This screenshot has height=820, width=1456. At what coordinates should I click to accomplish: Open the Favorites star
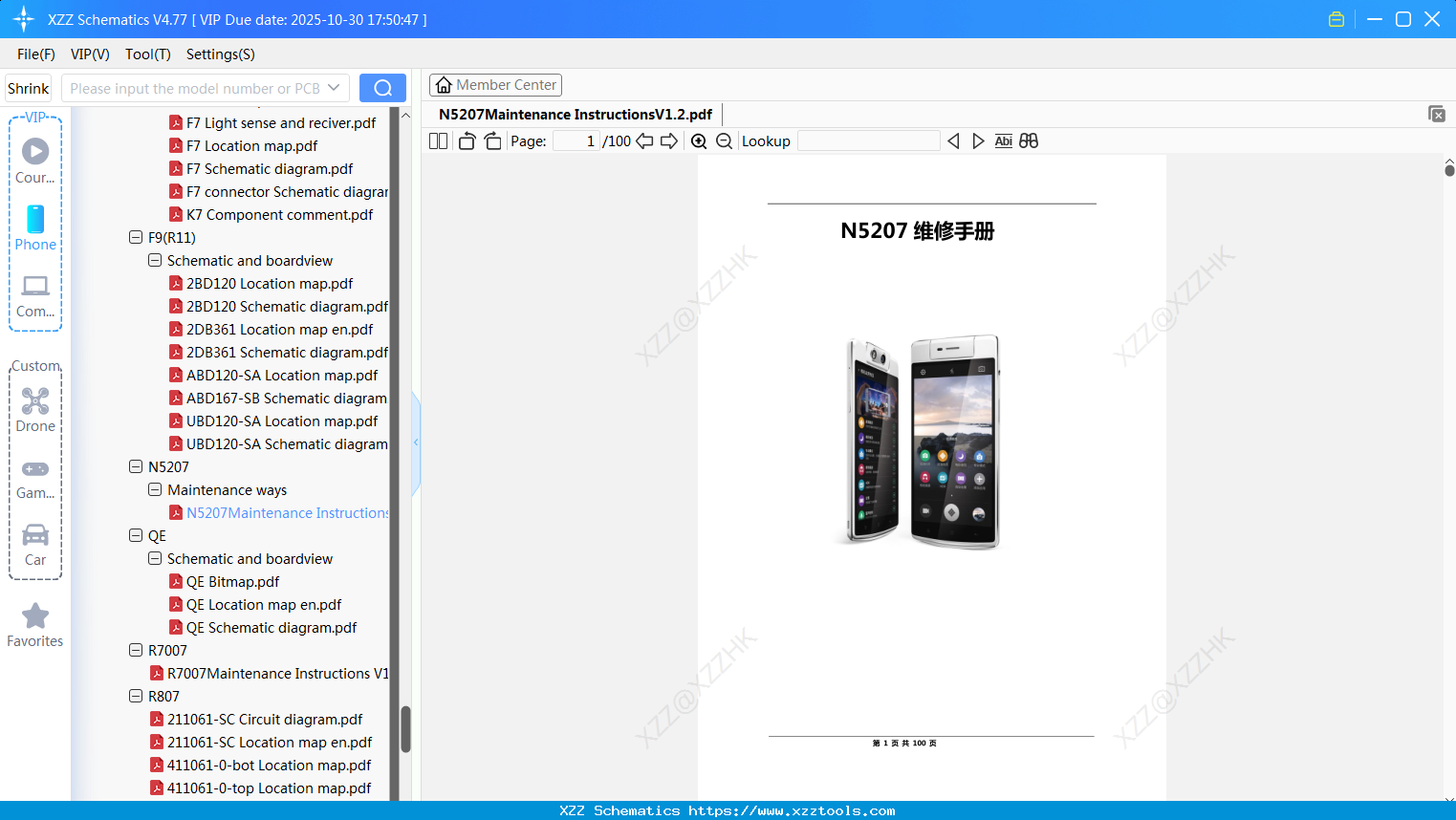pyautogui.click(x=35, y=615)
